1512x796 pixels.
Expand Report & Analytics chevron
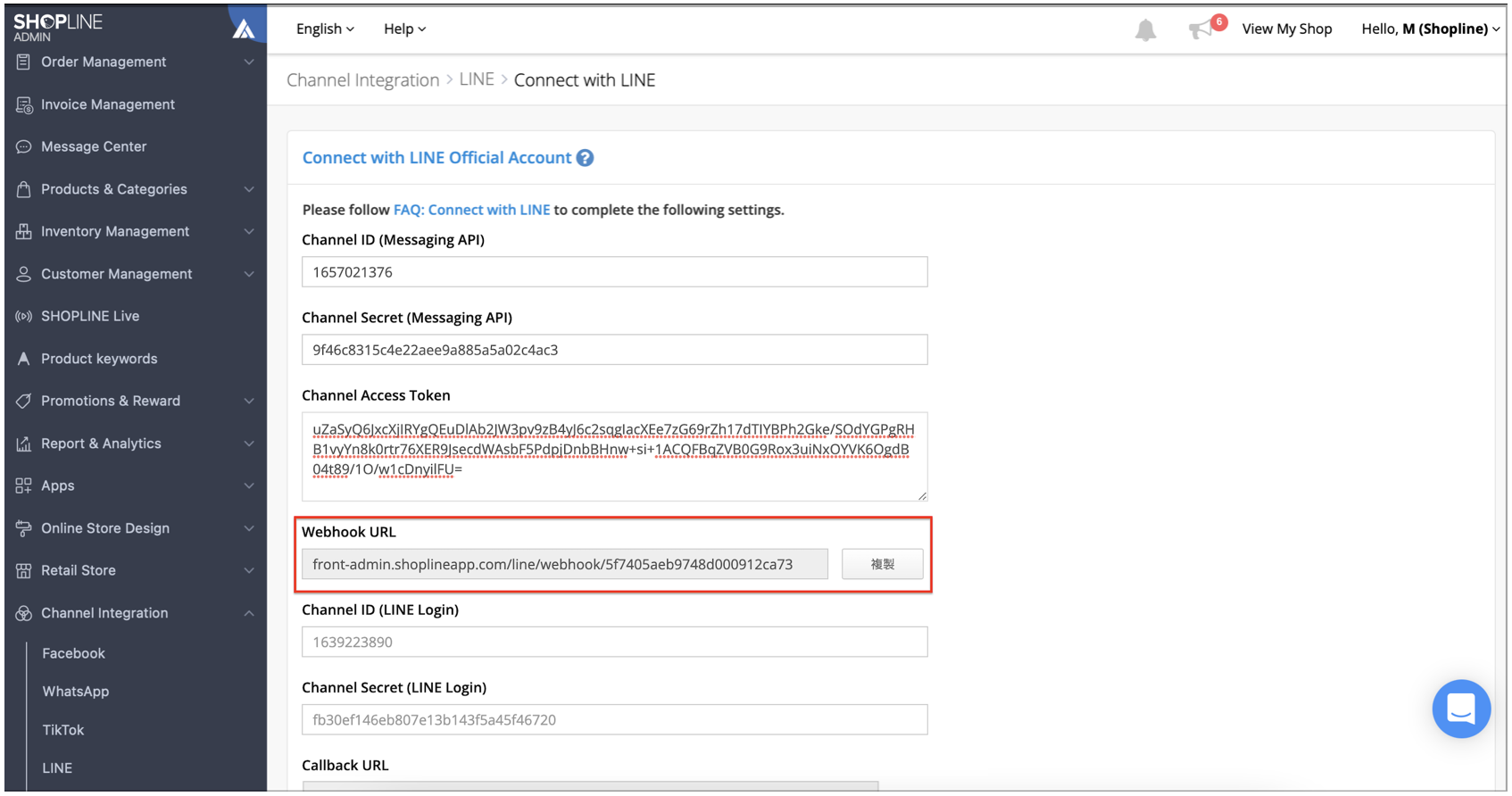pos(249,444)
